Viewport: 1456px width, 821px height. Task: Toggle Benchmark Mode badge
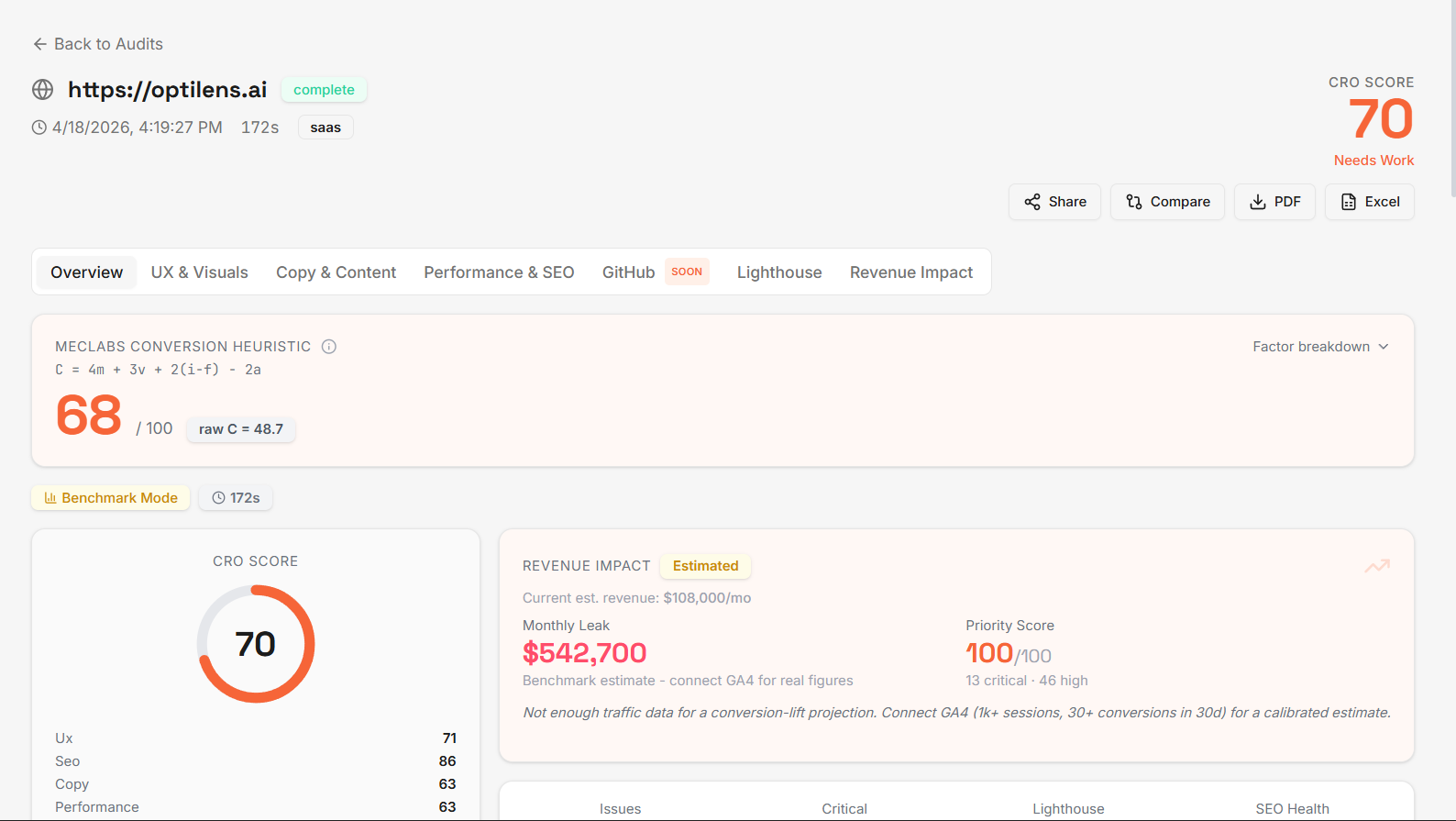pyautogui.click(x=111, y=497)
